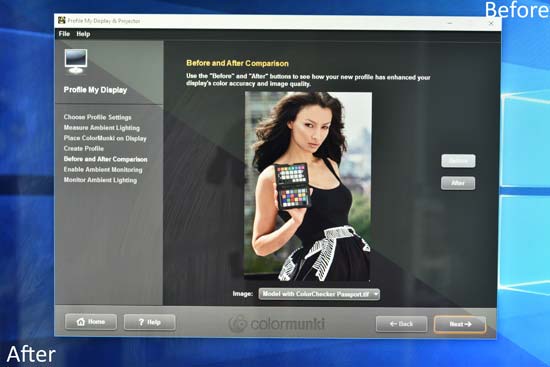
Task: Open the Help menu in menu bar
Action: [83, 34]
